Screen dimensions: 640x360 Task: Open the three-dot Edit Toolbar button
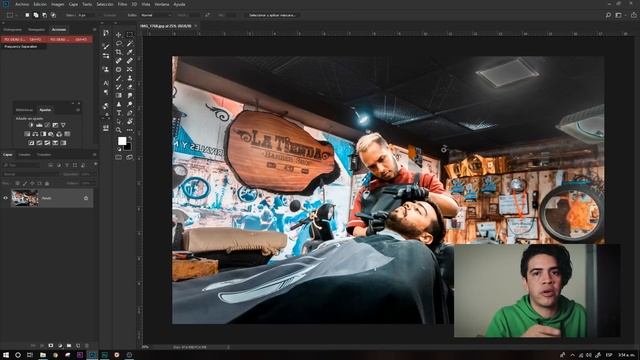[129, 130]
